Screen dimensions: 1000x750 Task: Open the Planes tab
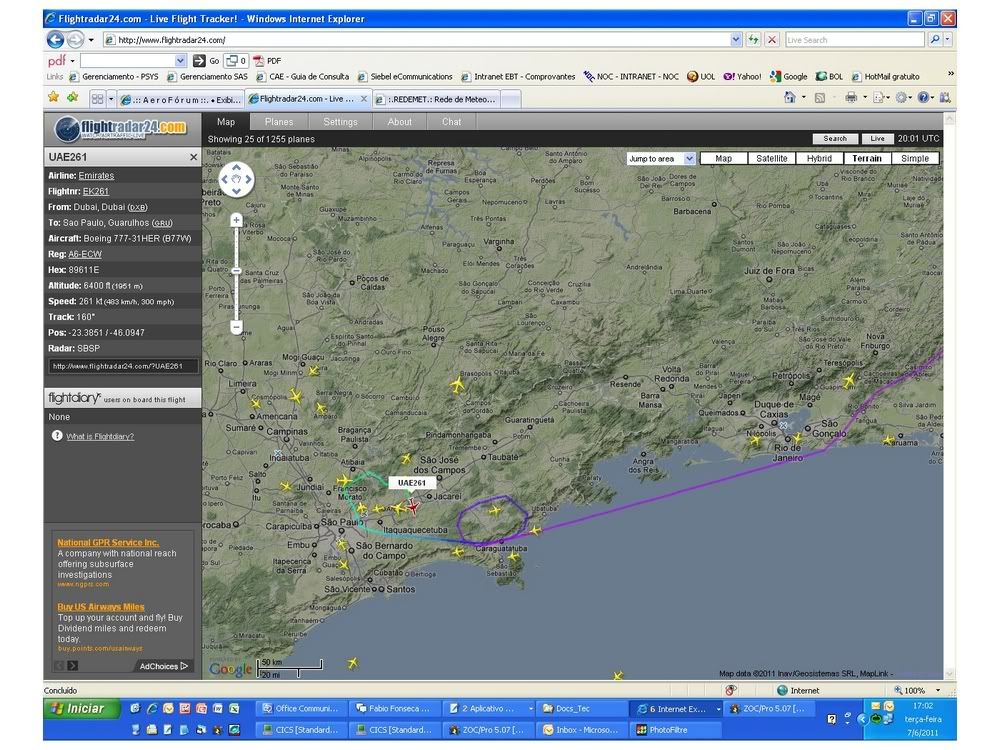click(279, 122)
